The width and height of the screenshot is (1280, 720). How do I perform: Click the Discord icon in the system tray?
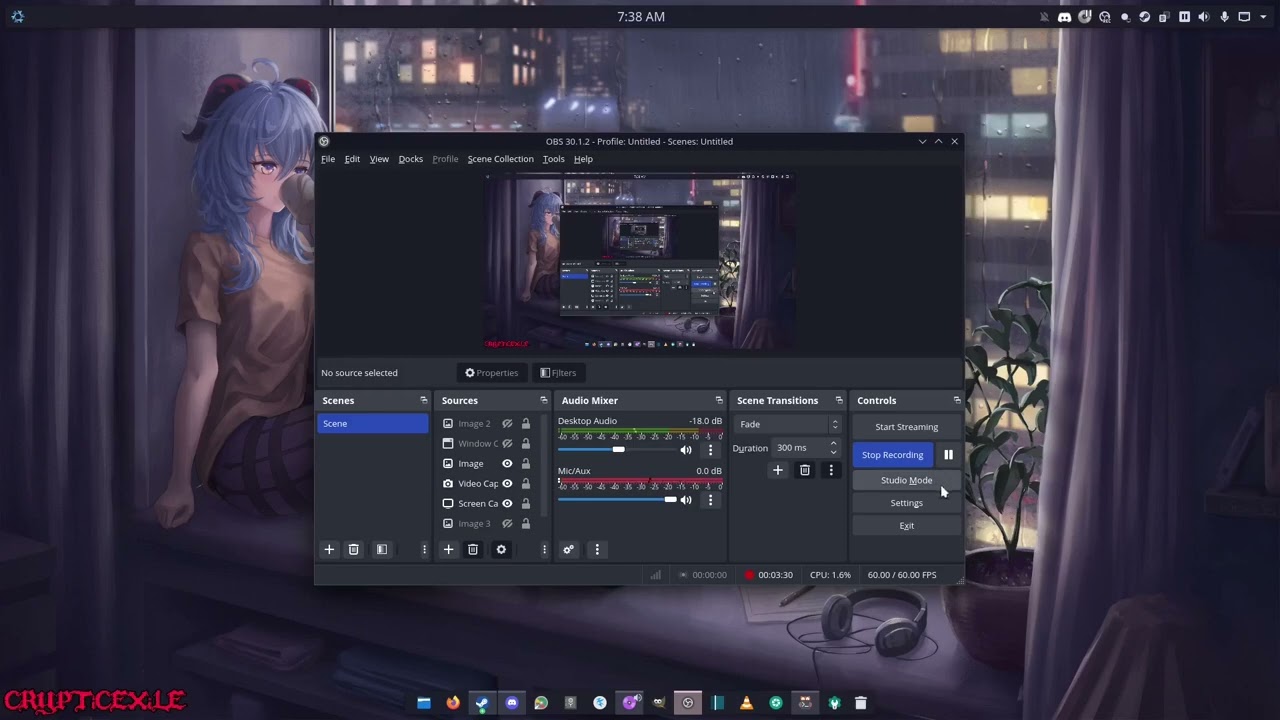point(1065,17)
